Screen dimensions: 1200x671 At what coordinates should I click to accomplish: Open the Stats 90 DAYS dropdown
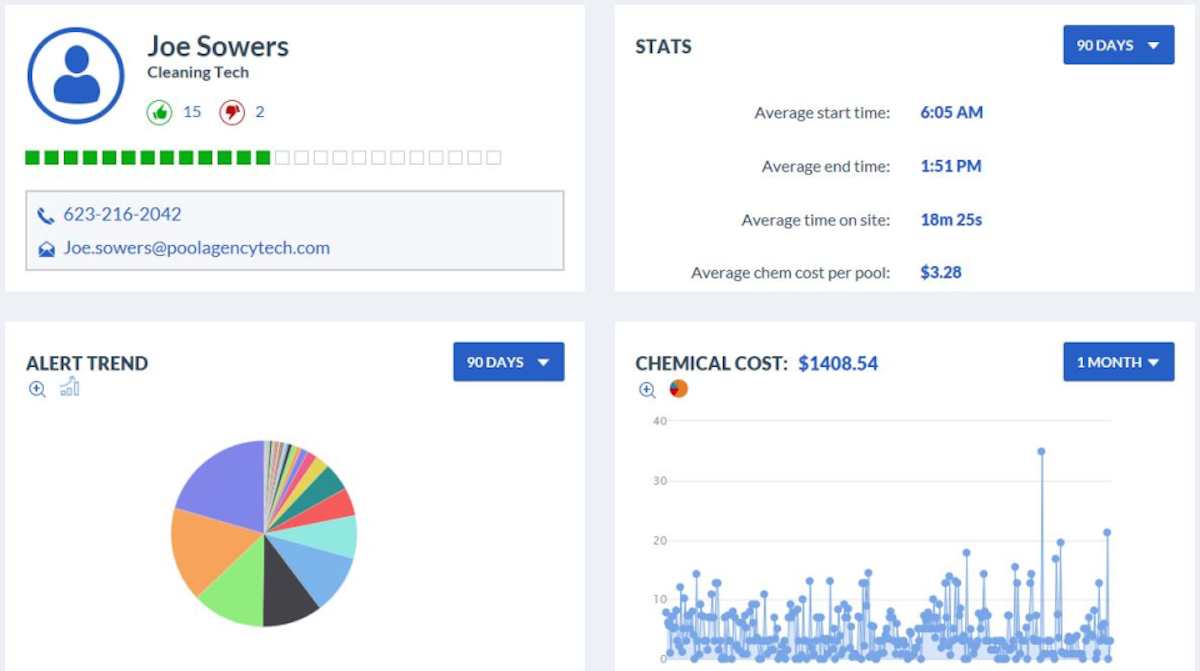1118,45
